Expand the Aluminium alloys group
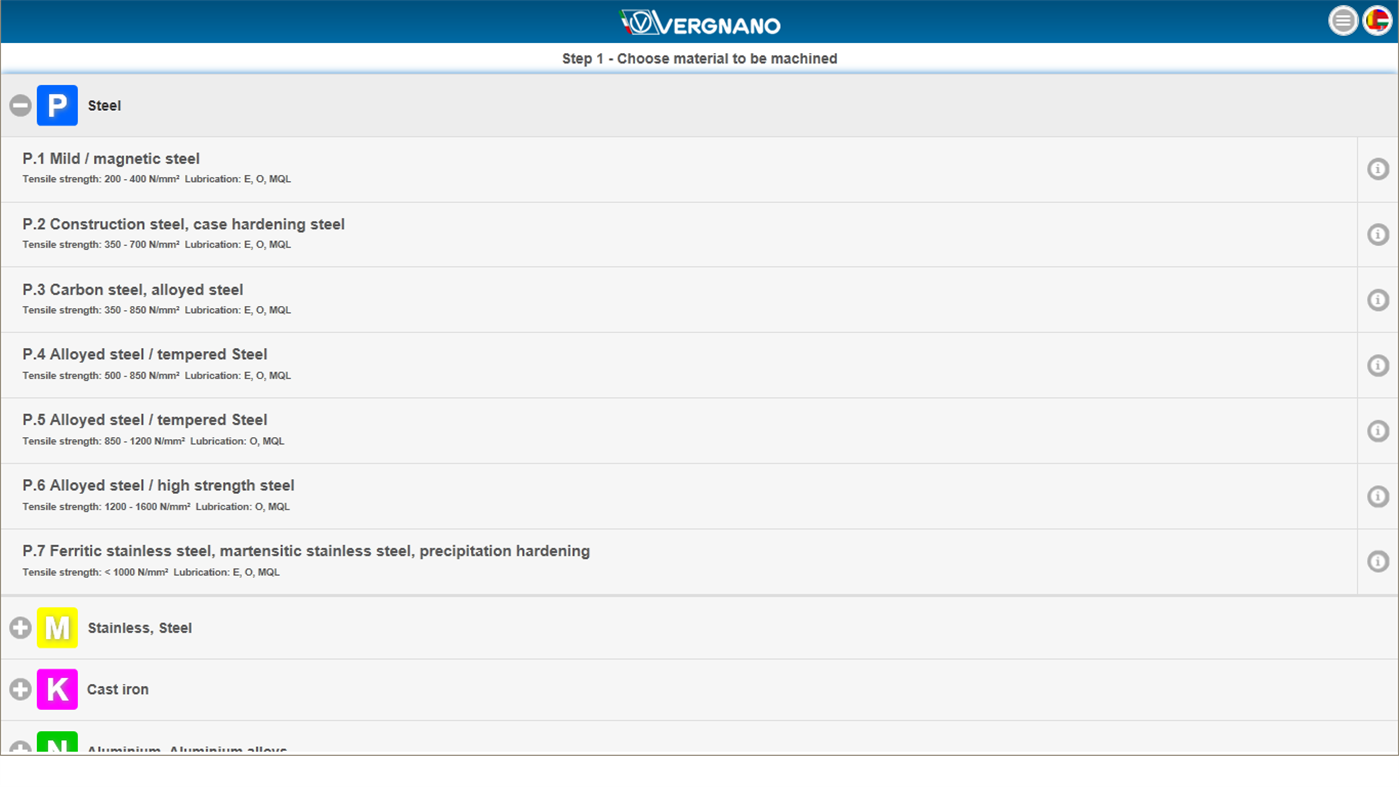This screenshot has width=1399, height=787. pyautogui.click(x=19, y=748)
